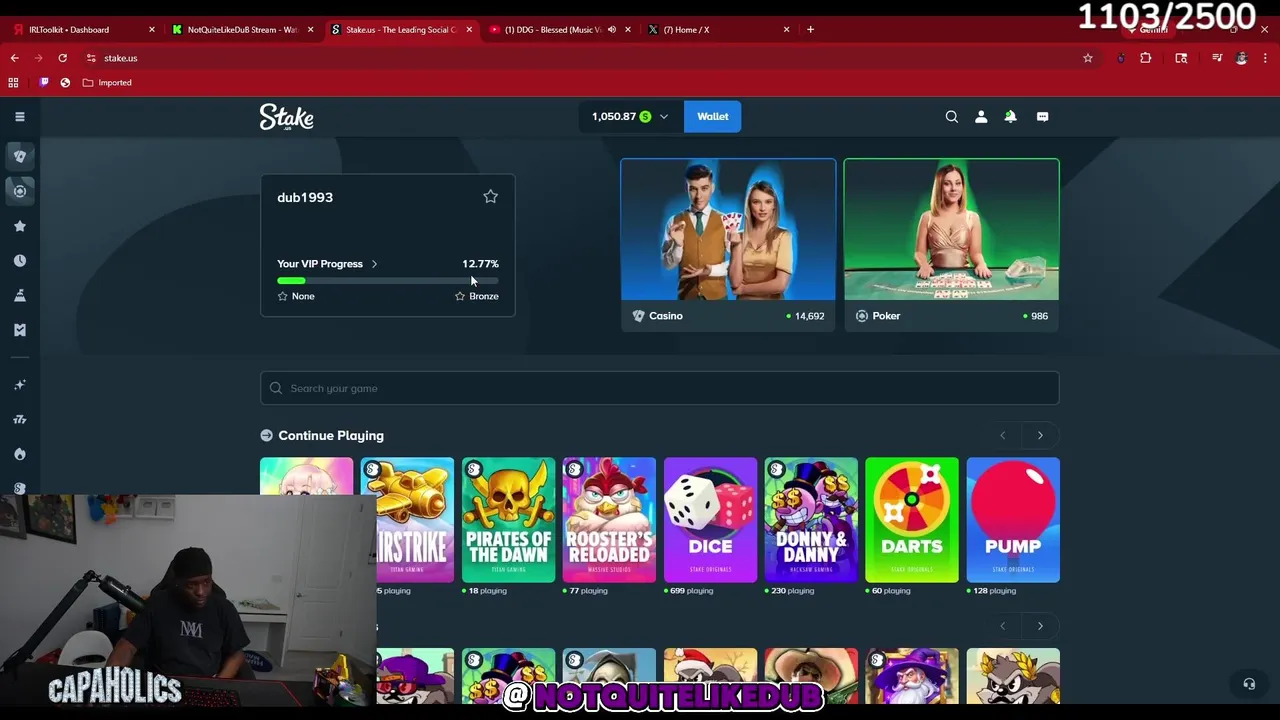The width and height of the screenshot is (1280, 720).
Task: Open the Casino dealers banner image
Action: click(x=728, y=229)
